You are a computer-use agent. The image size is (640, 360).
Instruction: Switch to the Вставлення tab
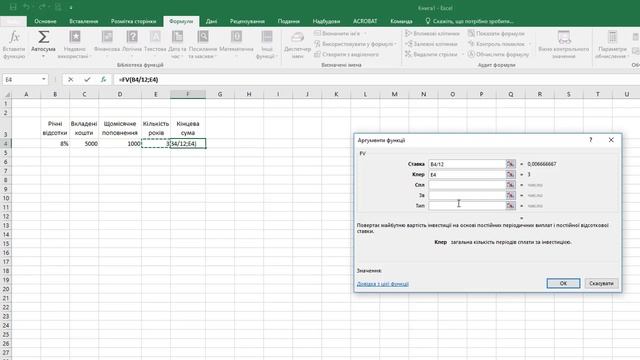tap(84, 21)
